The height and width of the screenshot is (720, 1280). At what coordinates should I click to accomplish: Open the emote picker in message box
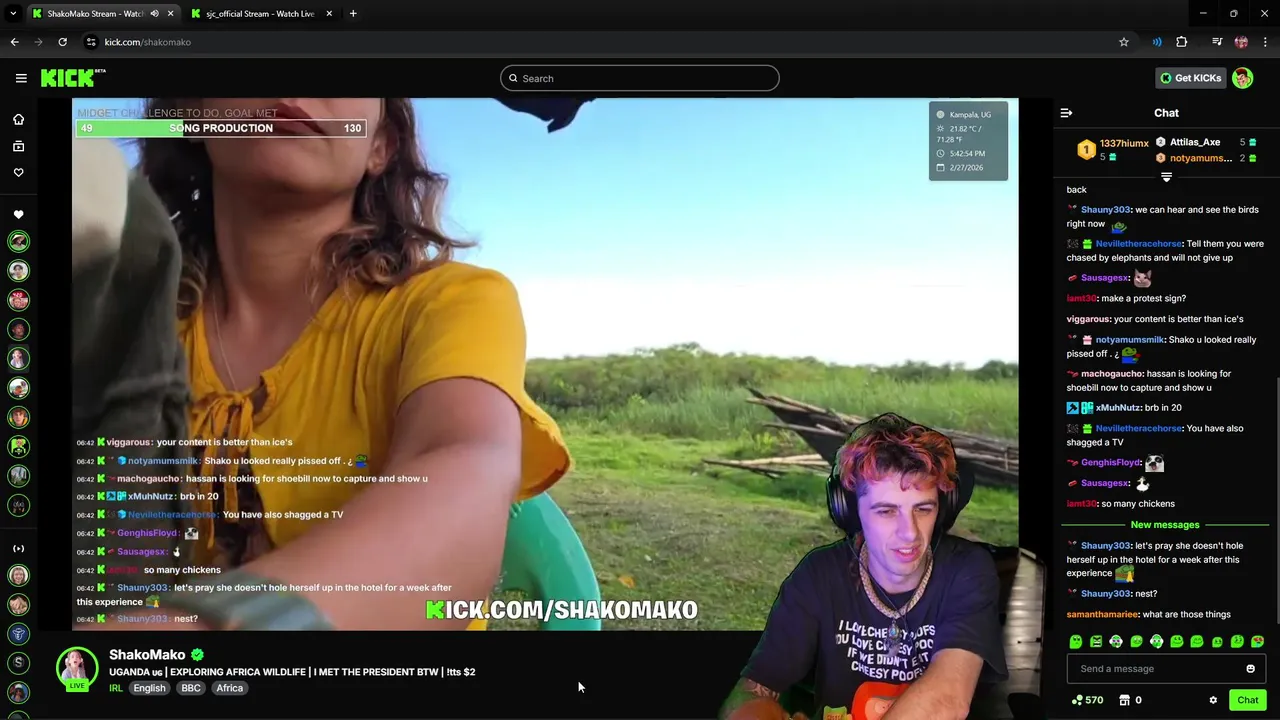tap(1250, 669)
